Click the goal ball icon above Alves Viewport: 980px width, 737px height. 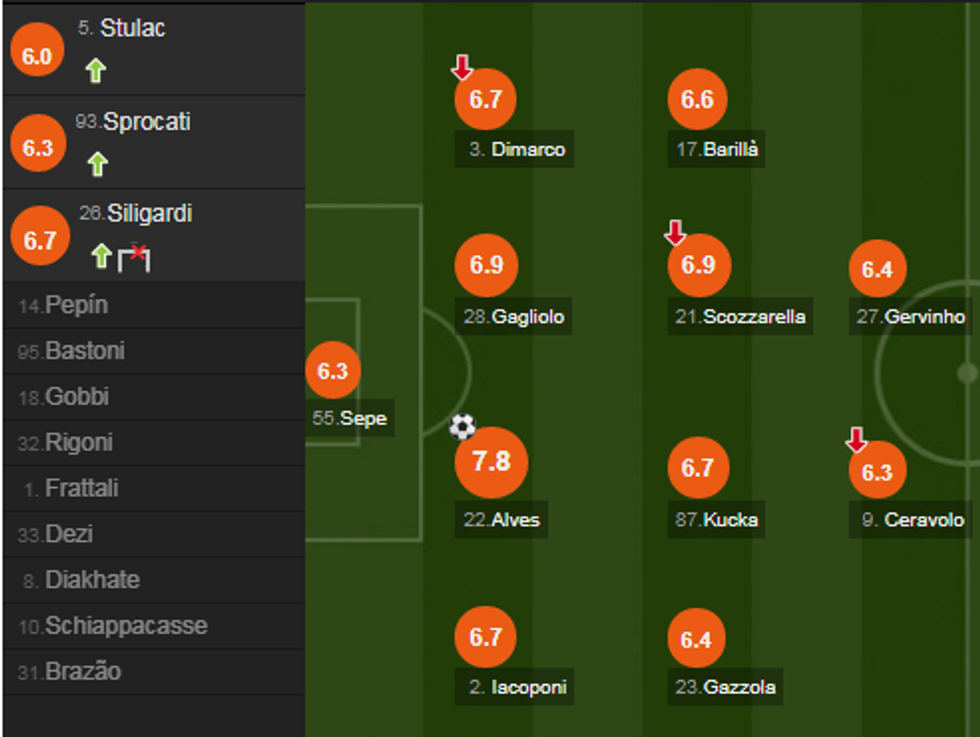click(x=462, y=427)
